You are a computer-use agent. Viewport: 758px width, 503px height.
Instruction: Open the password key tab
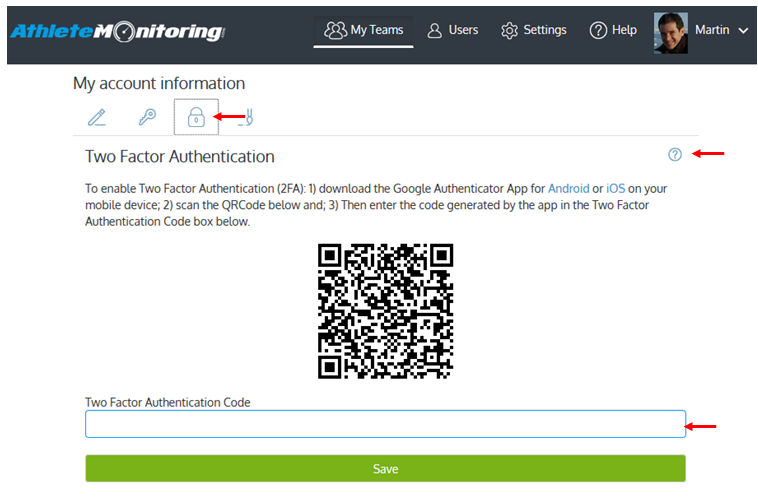pos(147,117)
